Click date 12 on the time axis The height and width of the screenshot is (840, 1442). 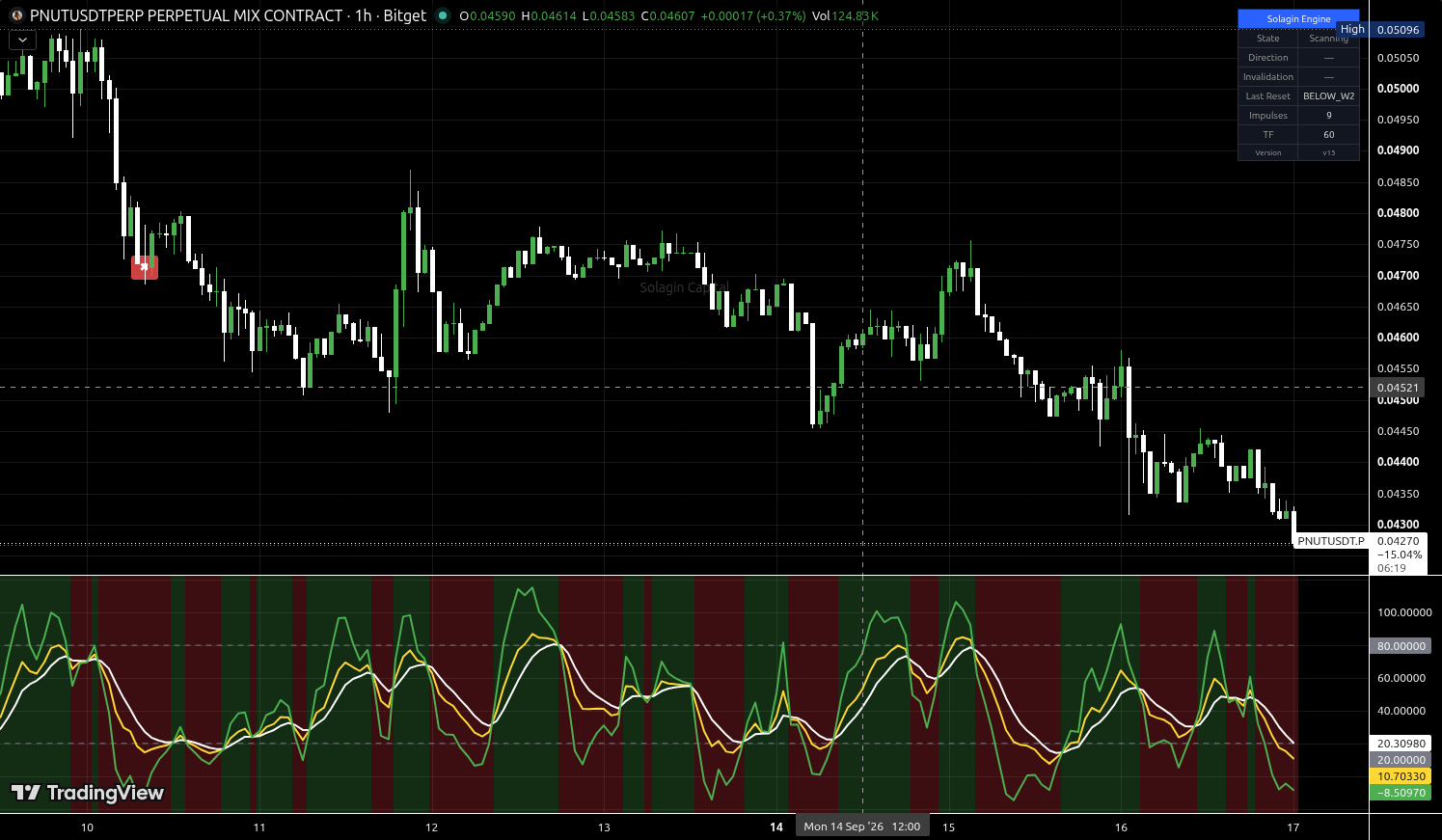coord(431,827)
